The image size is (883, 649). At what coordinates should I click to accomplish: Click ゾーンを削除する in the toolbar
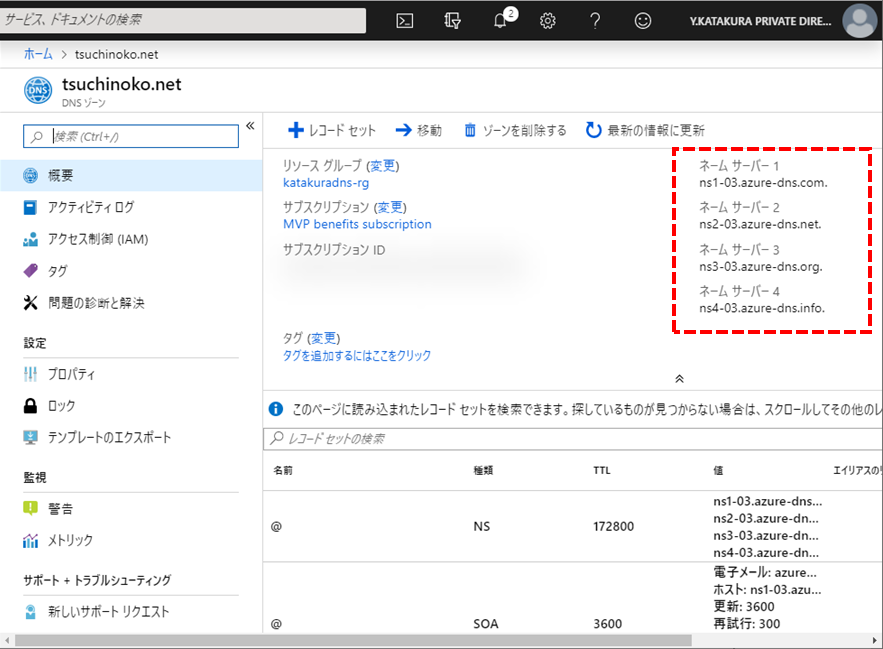515,130
